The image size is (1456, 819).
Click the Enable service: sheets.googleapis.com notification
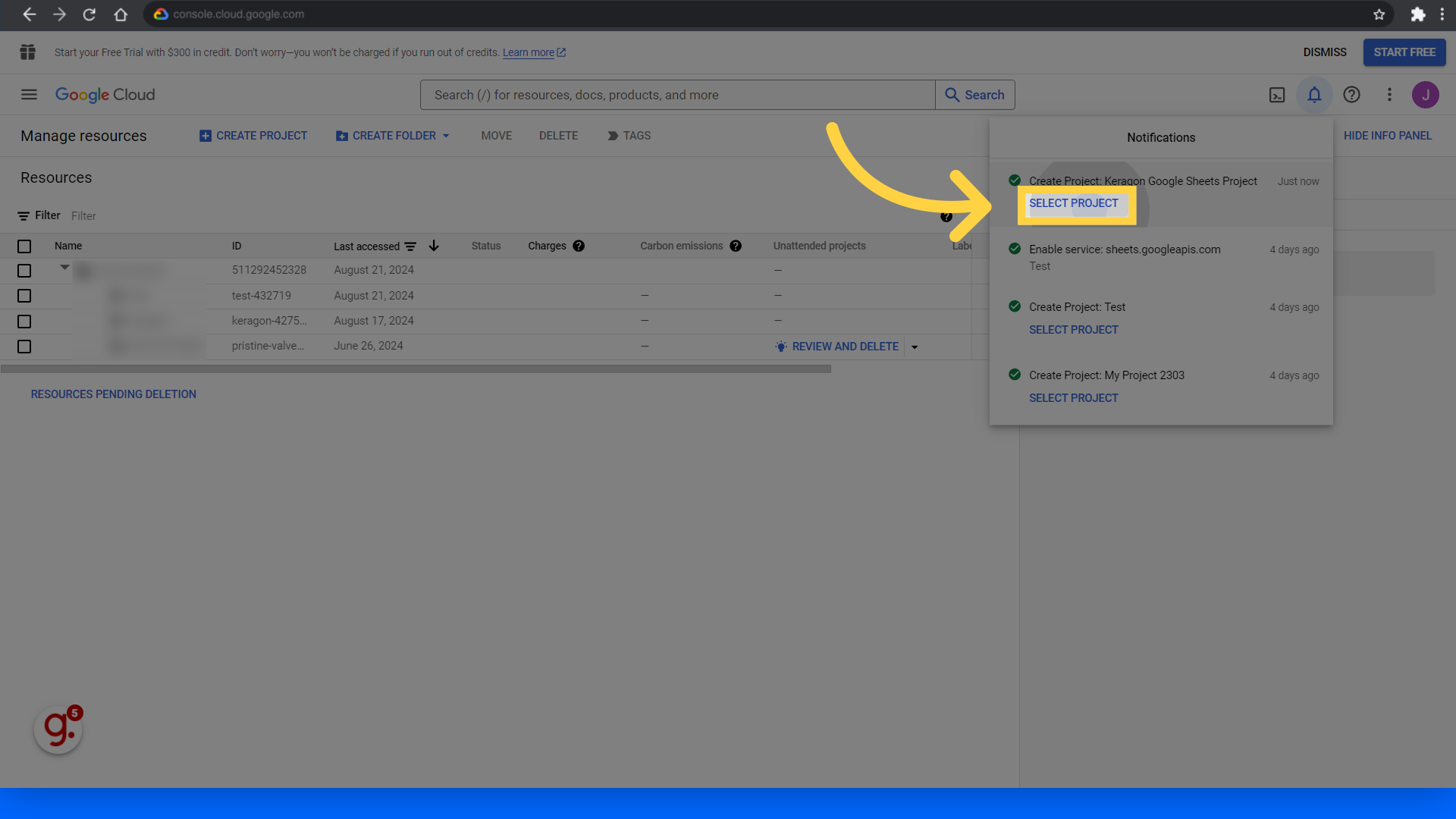[1161, 258]
